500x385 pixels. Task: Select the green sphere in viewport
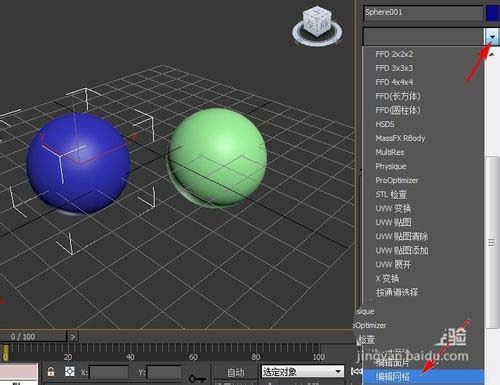(217, 157)
